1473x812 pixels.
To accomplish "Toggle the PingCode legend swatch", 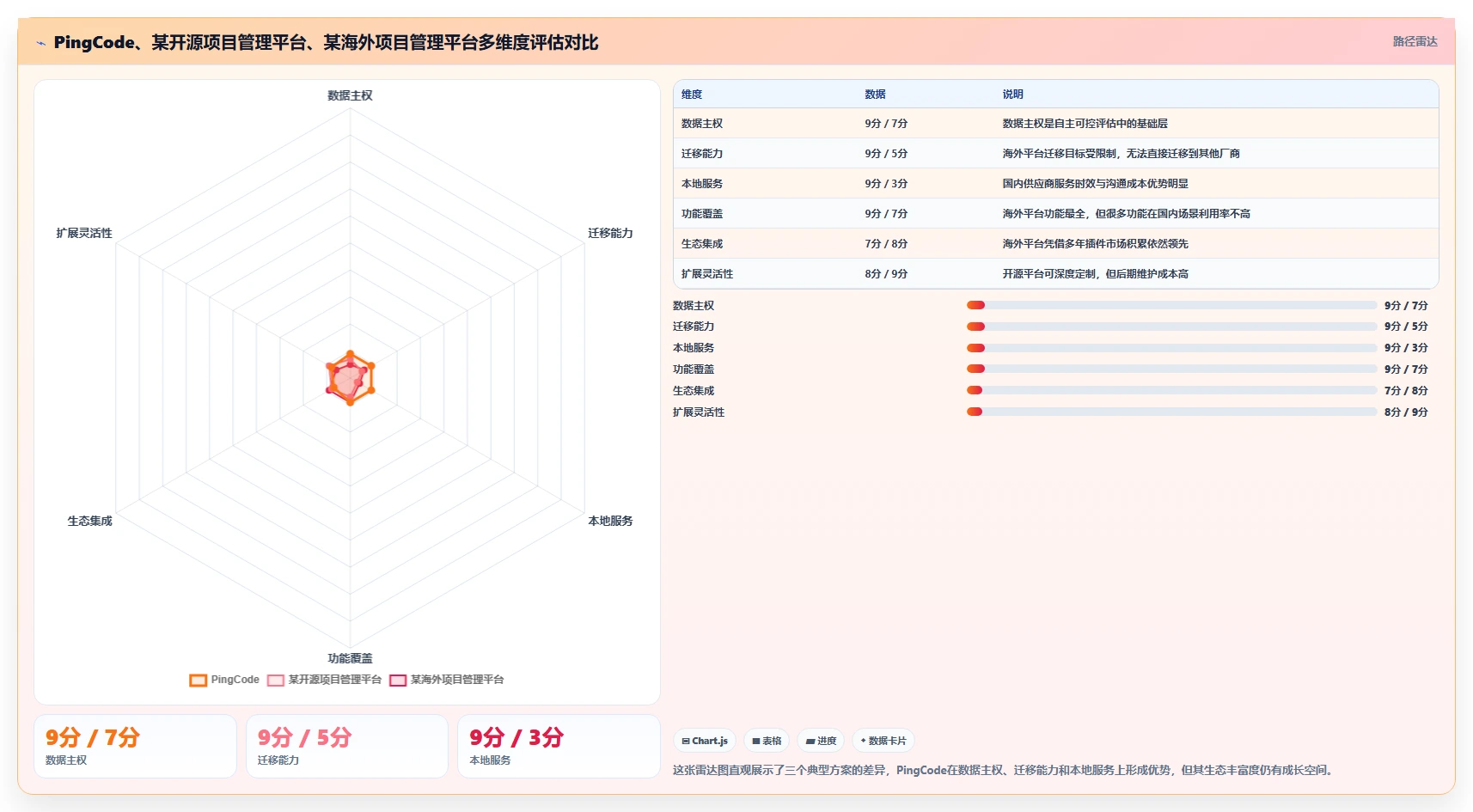I will click(198, 680).
